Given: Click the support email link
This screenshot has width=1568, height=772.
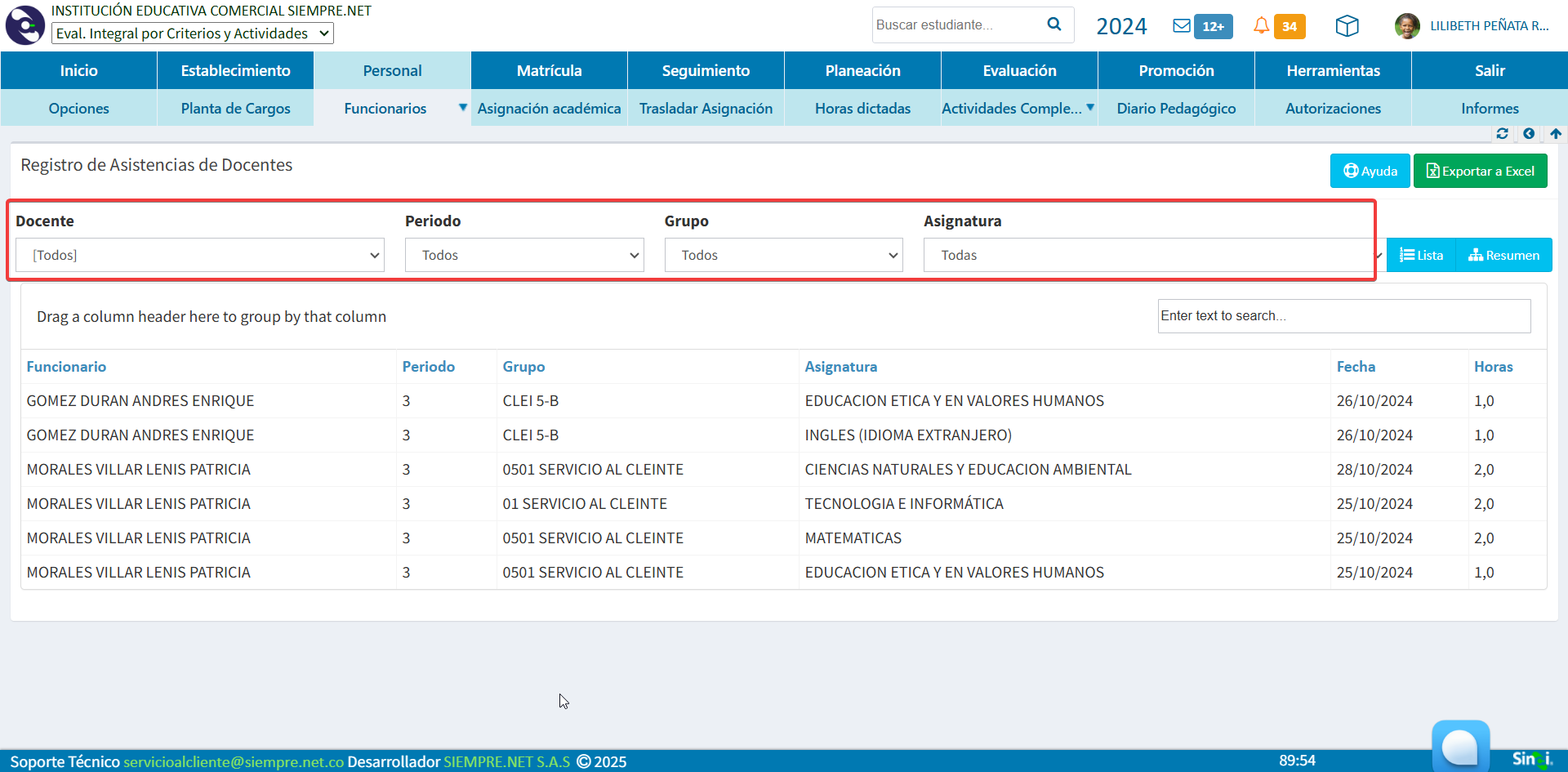Looking at the screenshot, I should coord(234,761).
